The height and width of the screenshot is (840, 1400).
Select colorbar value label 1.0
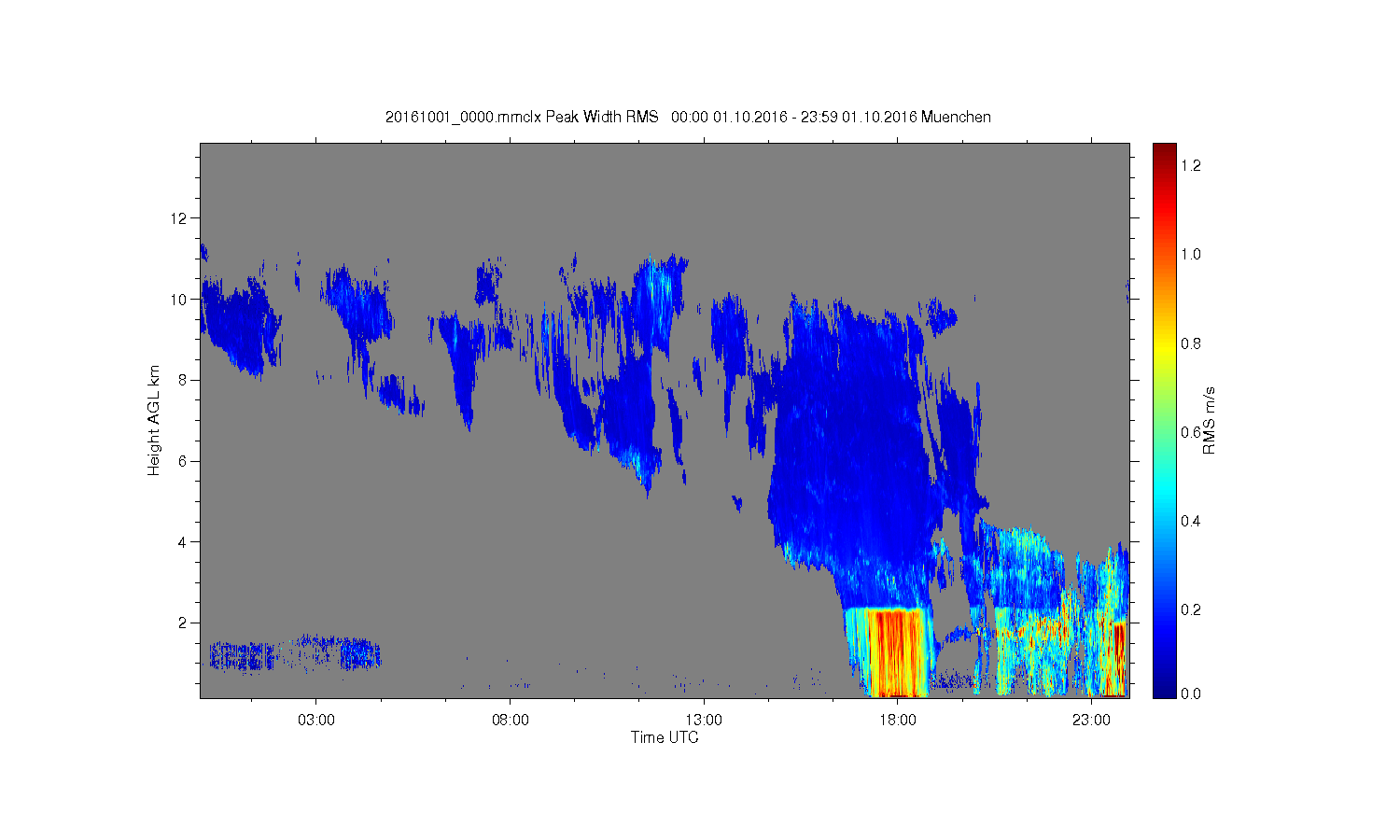click(x=1191, y=254)
